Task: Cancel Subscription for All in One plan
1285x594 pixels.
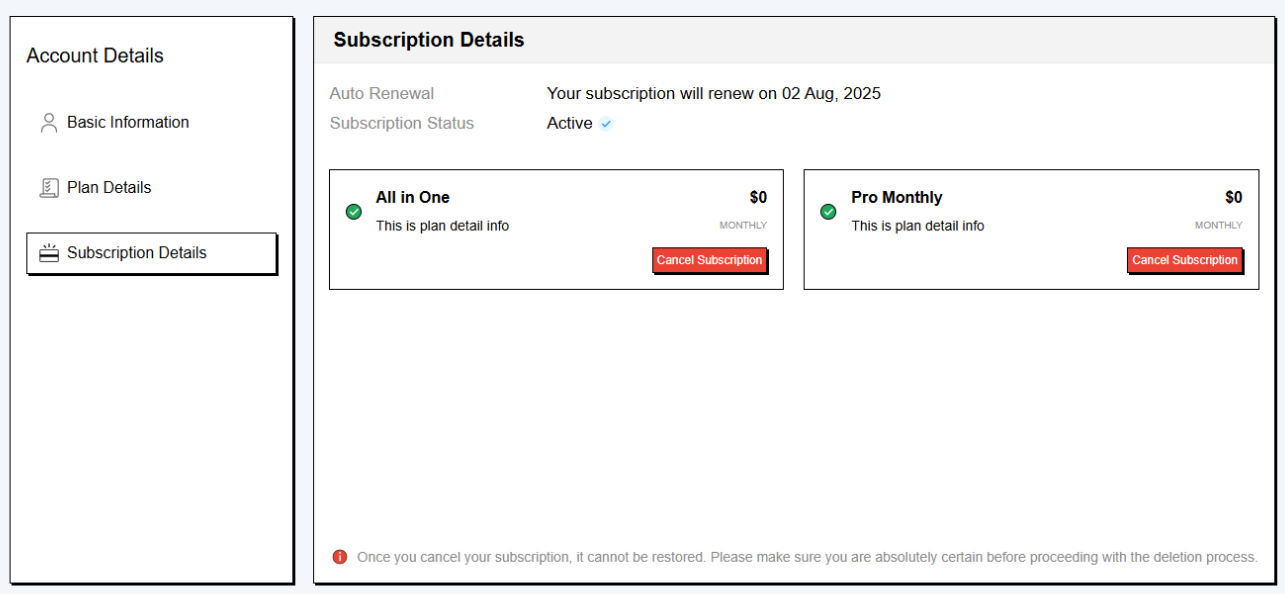Action: click(x=709, y=260)
